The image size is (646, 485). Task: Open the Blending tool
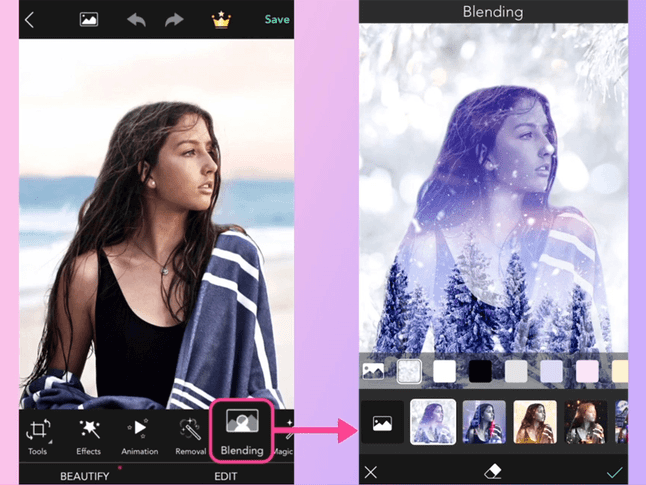point(241,430)
